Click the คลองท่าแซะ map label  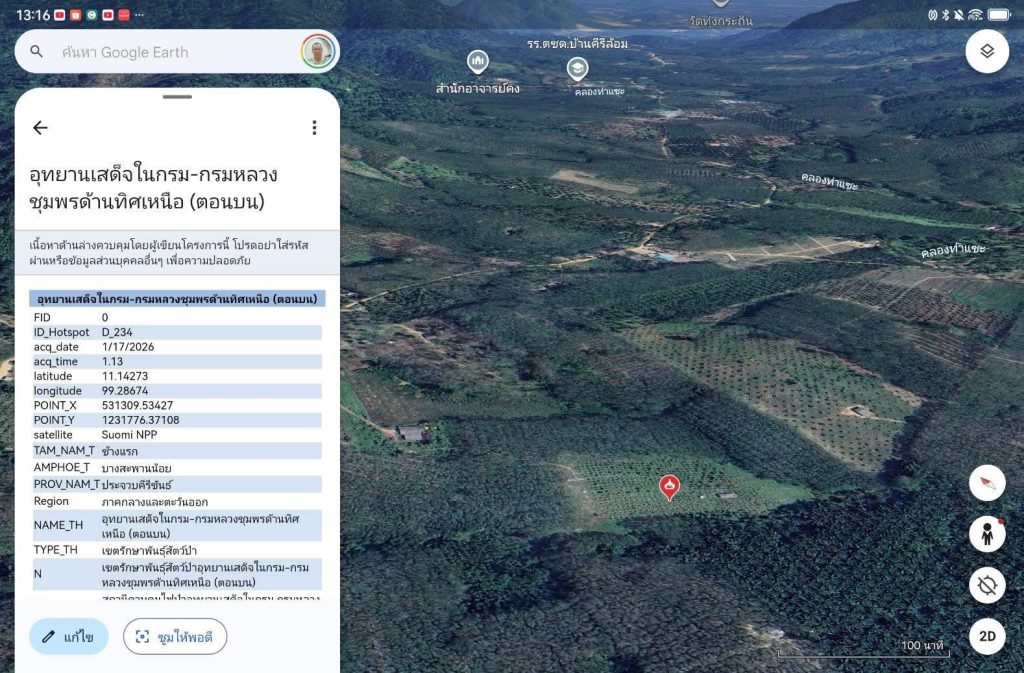(829, 181)
